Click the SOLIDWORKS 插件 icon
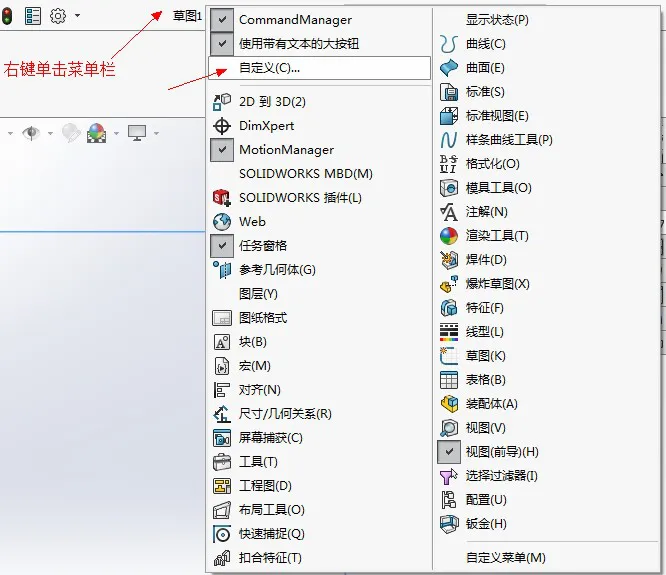The height and width of the screenshot is (575, 666). coord(222,198)
